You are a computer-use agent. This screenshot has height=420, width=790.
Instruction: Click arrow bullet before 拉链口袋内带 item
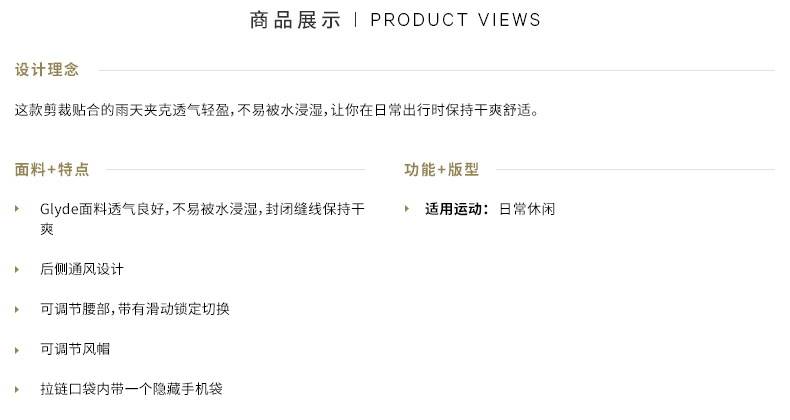[x=17, y=389]
